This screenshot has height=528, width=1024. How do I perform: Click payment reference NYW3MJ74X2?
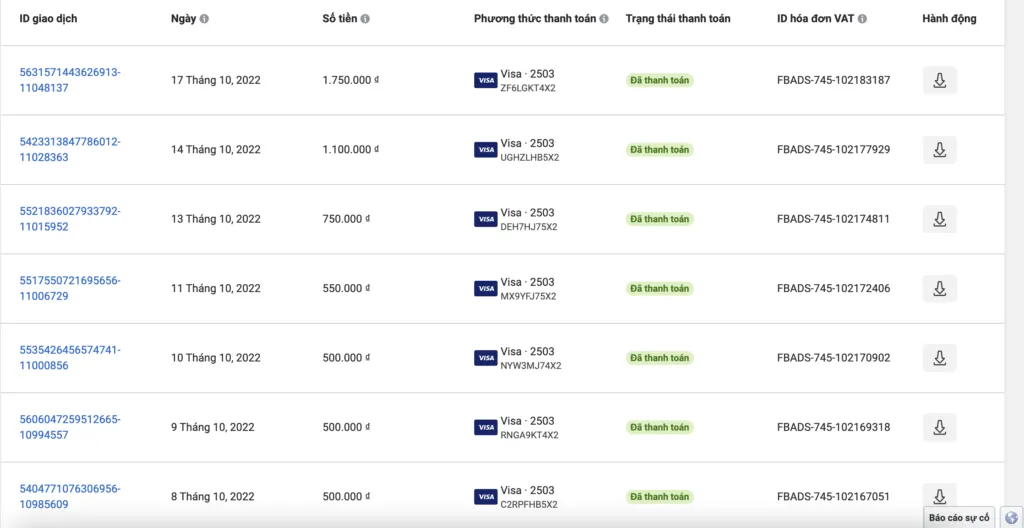[530, 365]
